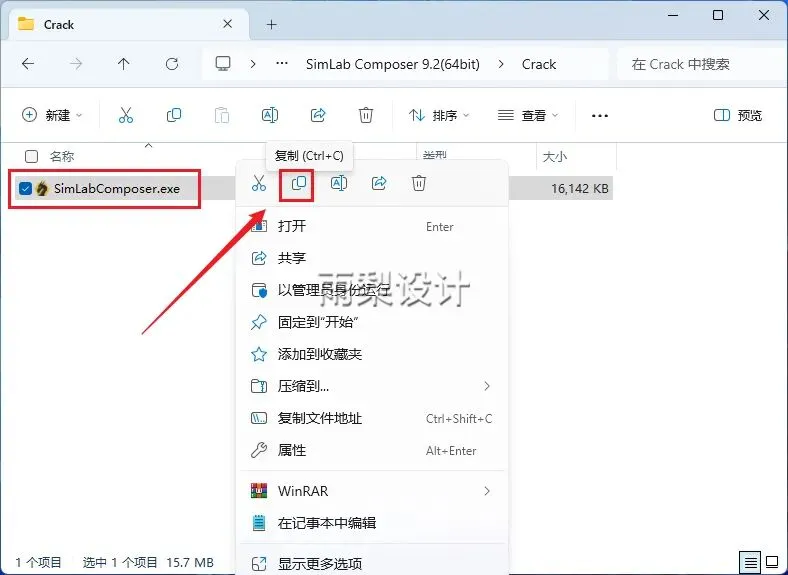Click the Share icon in the Explorer toolbar
This screenshot has height=575, width=788.
pos(318,115)
